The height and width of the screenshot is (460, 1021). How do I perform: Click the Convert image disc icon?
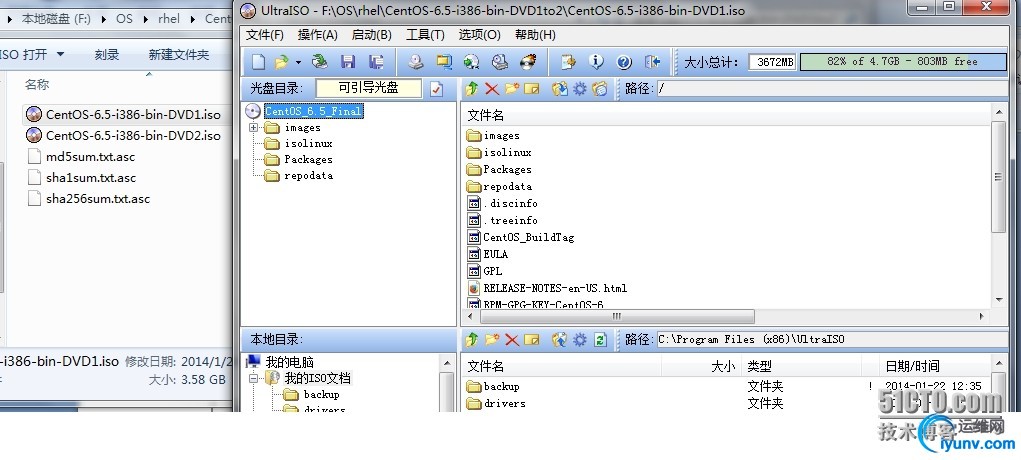click(x=471, y=62)
